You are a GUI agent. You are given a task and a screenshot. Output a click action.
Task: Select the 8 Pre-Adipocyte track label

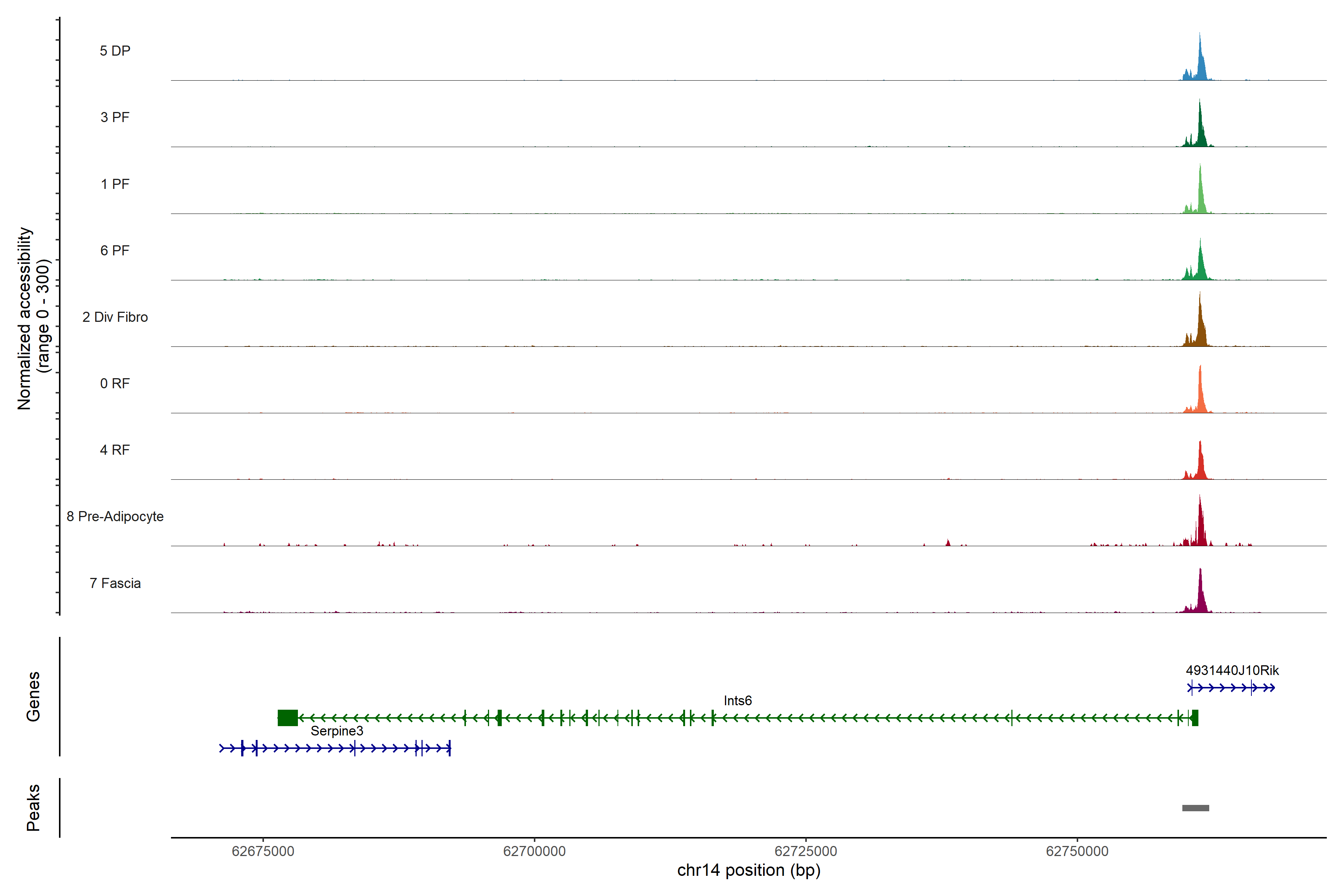pyautogui.click(x=115, y=517)
